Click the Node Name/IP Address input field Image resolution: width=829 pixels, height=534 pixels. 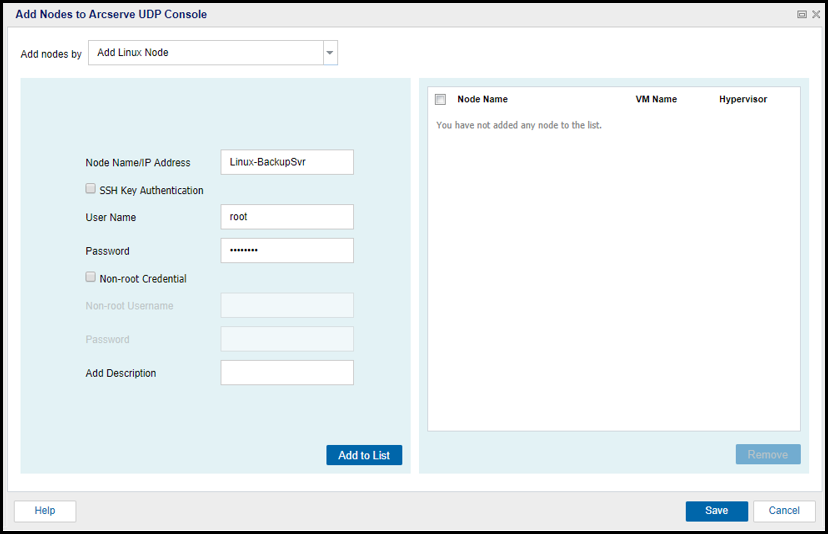coord(287,162)
